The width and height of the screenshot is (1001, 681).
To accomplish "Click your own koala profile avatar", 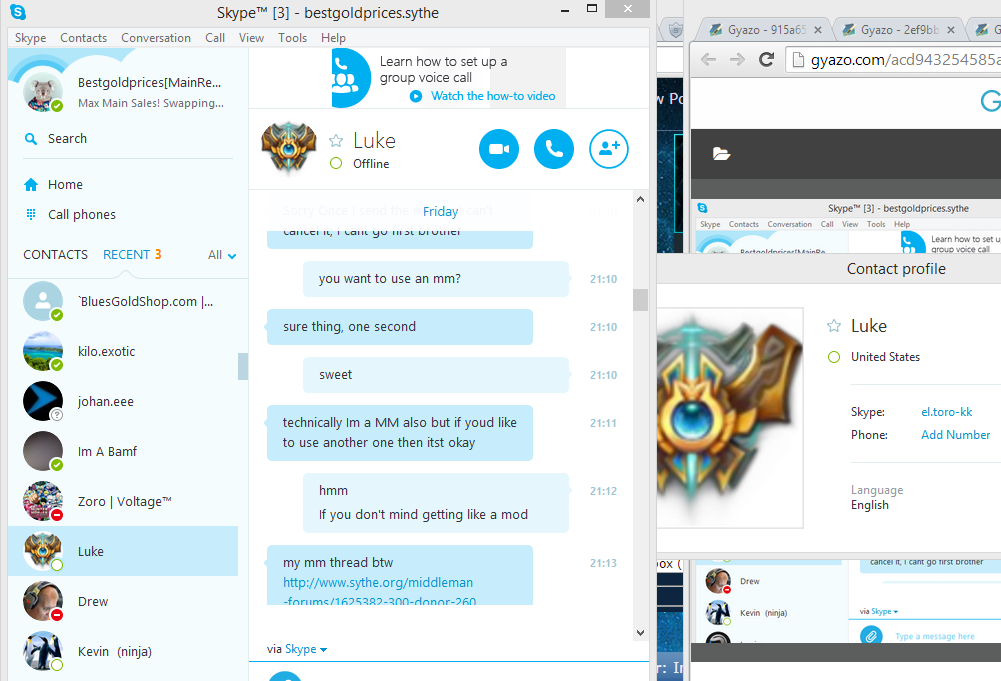I will tap(43, 92).
